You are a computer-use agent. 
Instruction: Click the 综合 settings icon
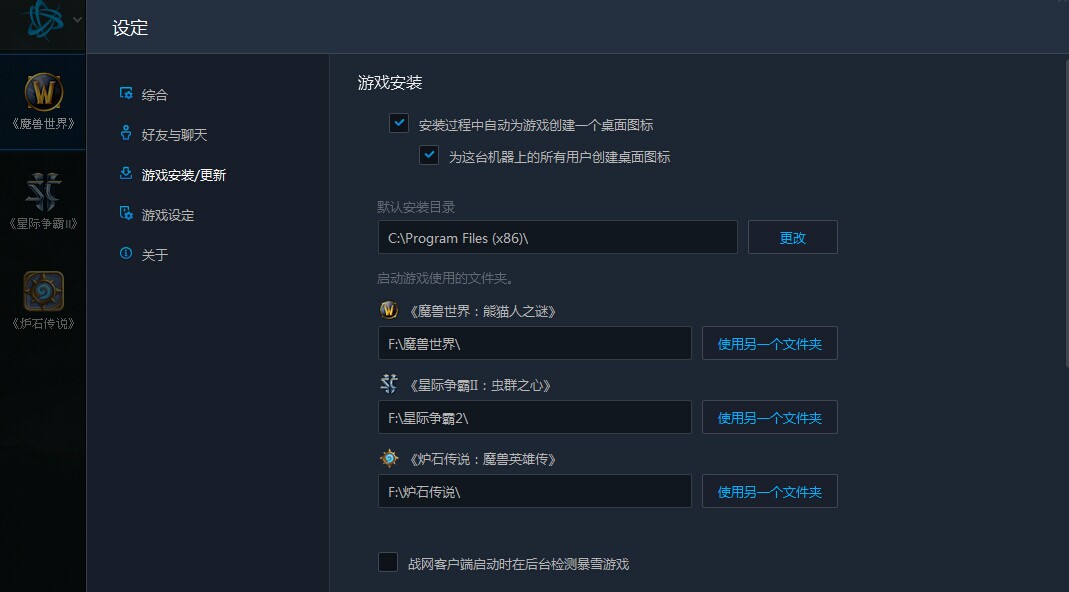tap(126, 93)
